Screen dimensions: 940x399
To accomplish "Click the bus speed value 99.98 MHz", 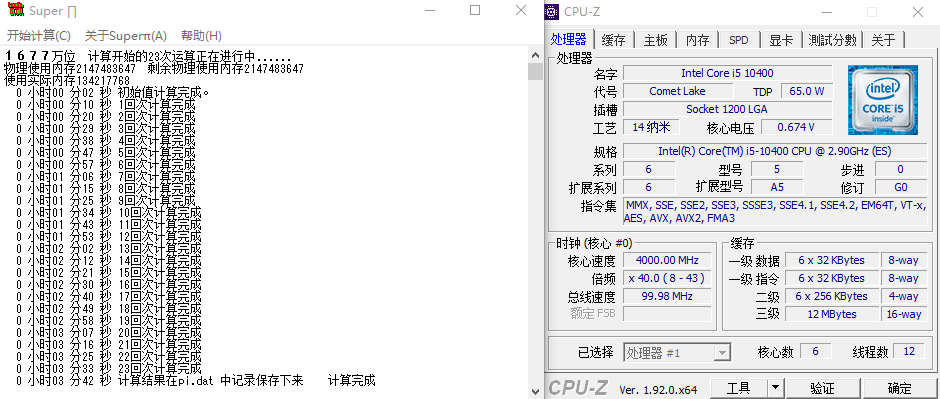I will coord(667,297).
